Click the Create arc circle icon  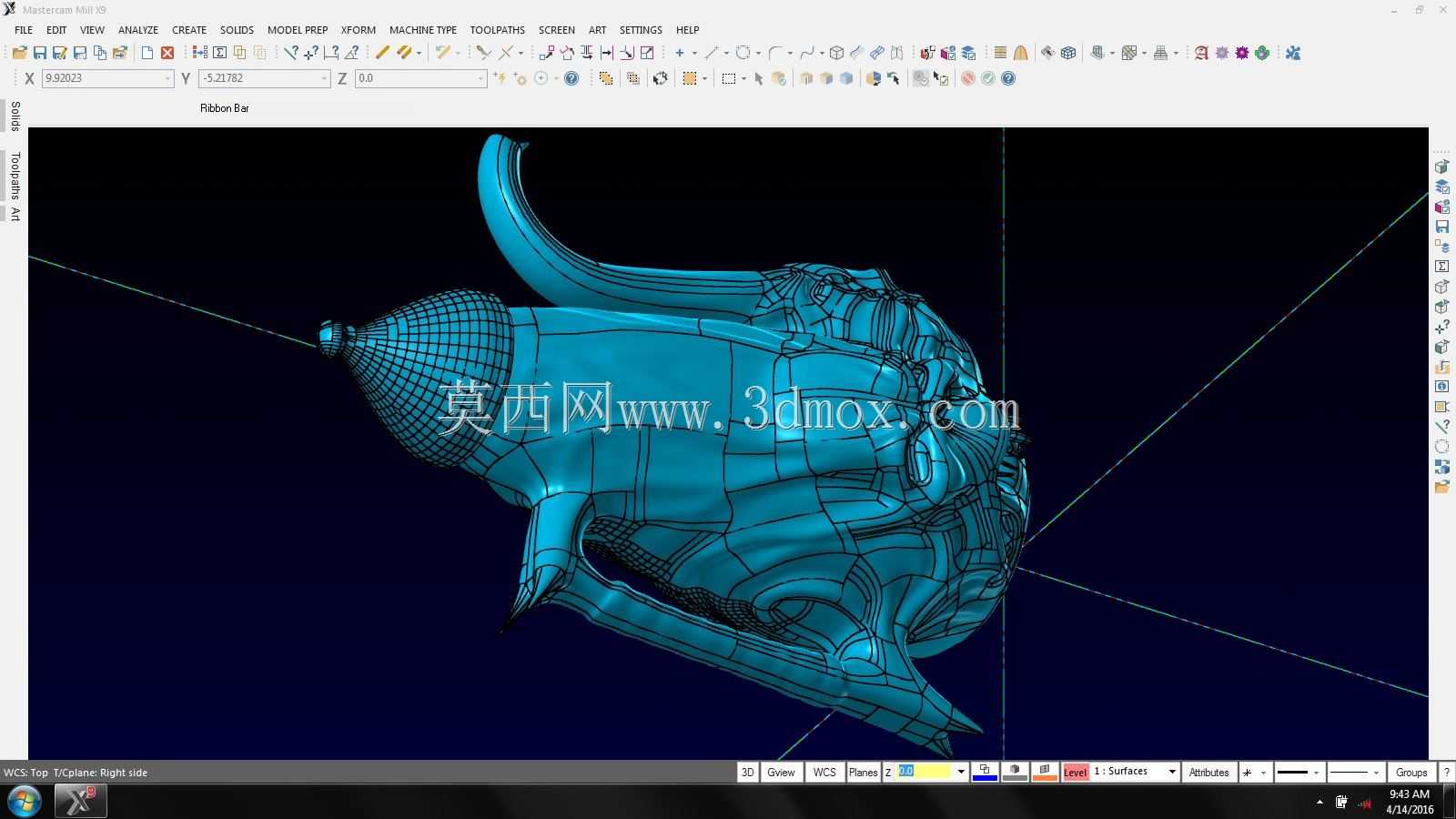pos(743,53)
